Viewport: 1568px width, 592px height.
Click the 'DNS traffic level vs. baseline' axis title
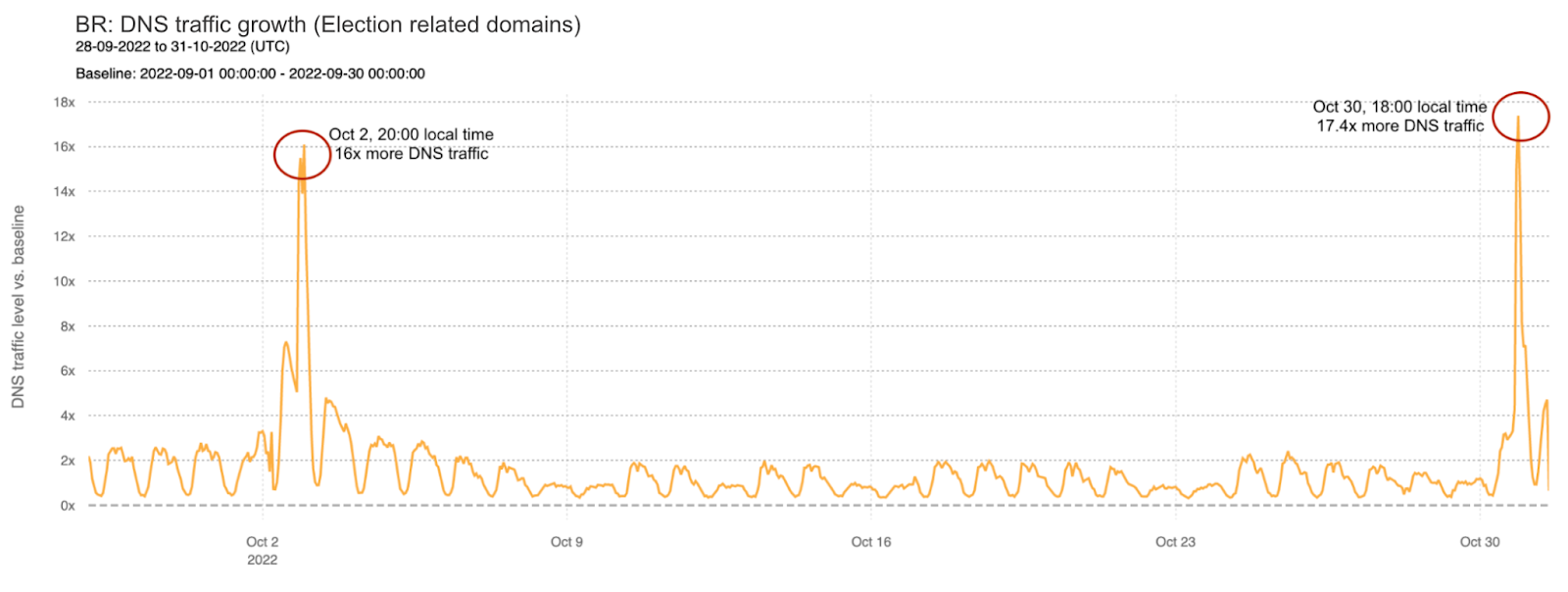click(x=18, y=306)
